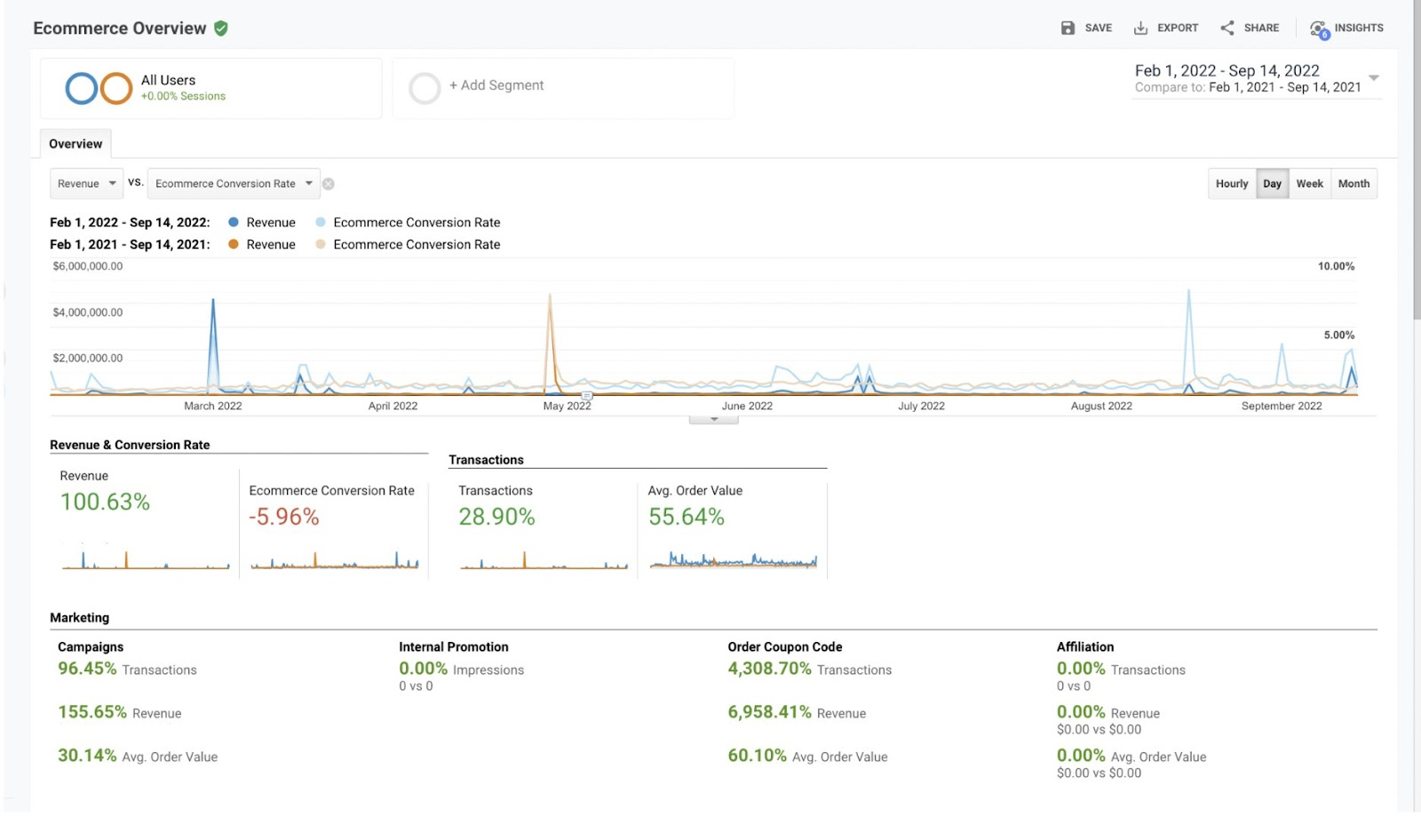The height and width of the screenshot is (840, 1421).
Task: Switch chart granularity to Month
Action: [1354, 184]
